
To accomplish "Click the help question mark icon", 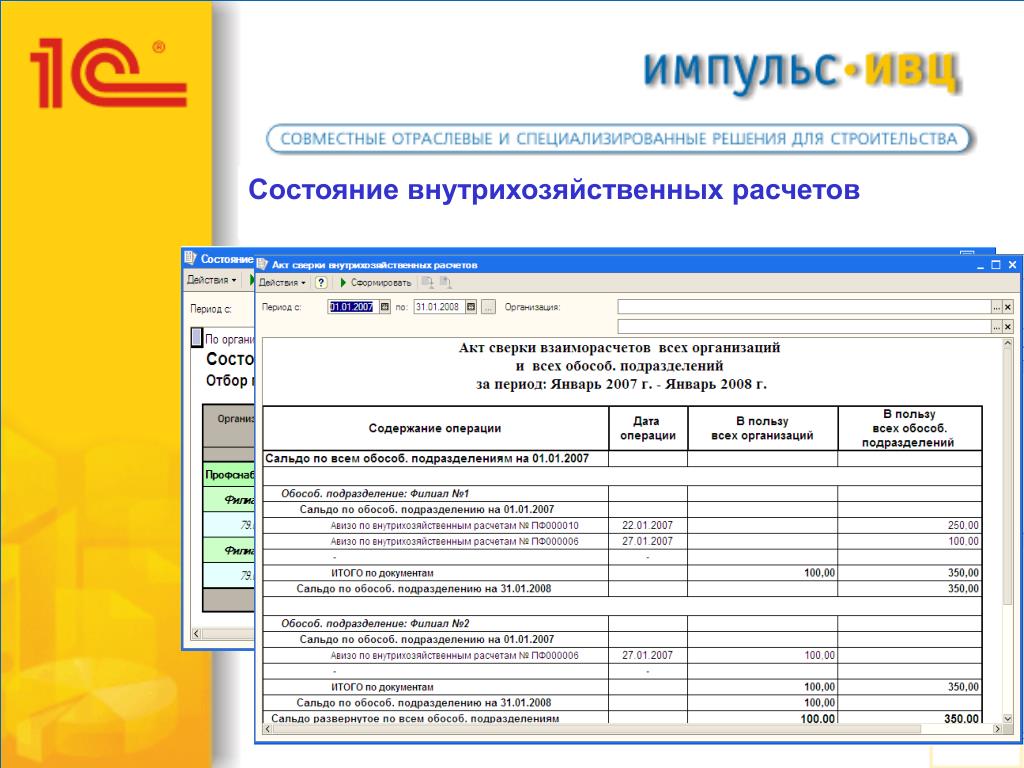I will pos(321,283).
